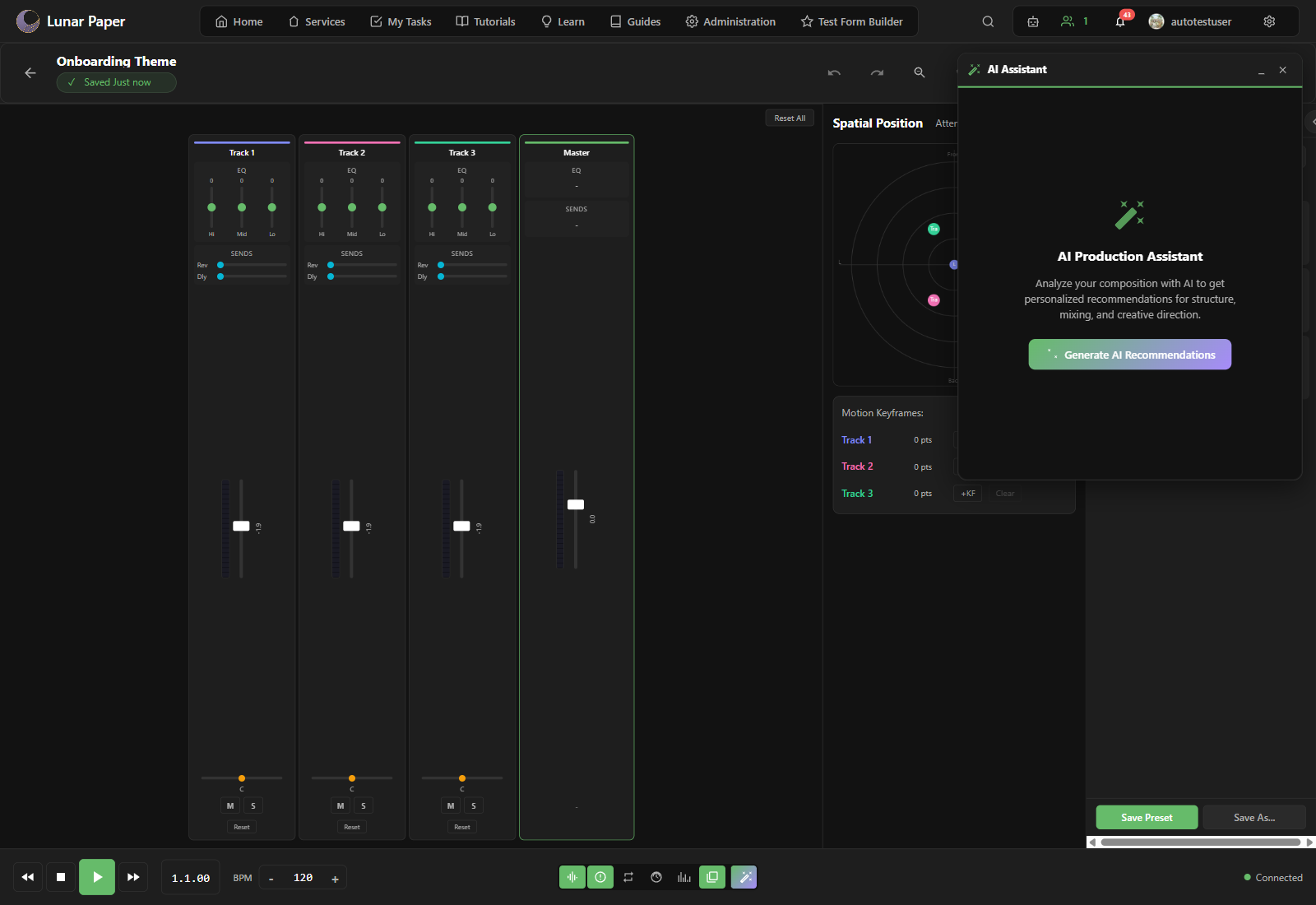Click the Save Preset button
Image resolution: width=1316 pixels, height=905 pixels.
coord(1147,817)
